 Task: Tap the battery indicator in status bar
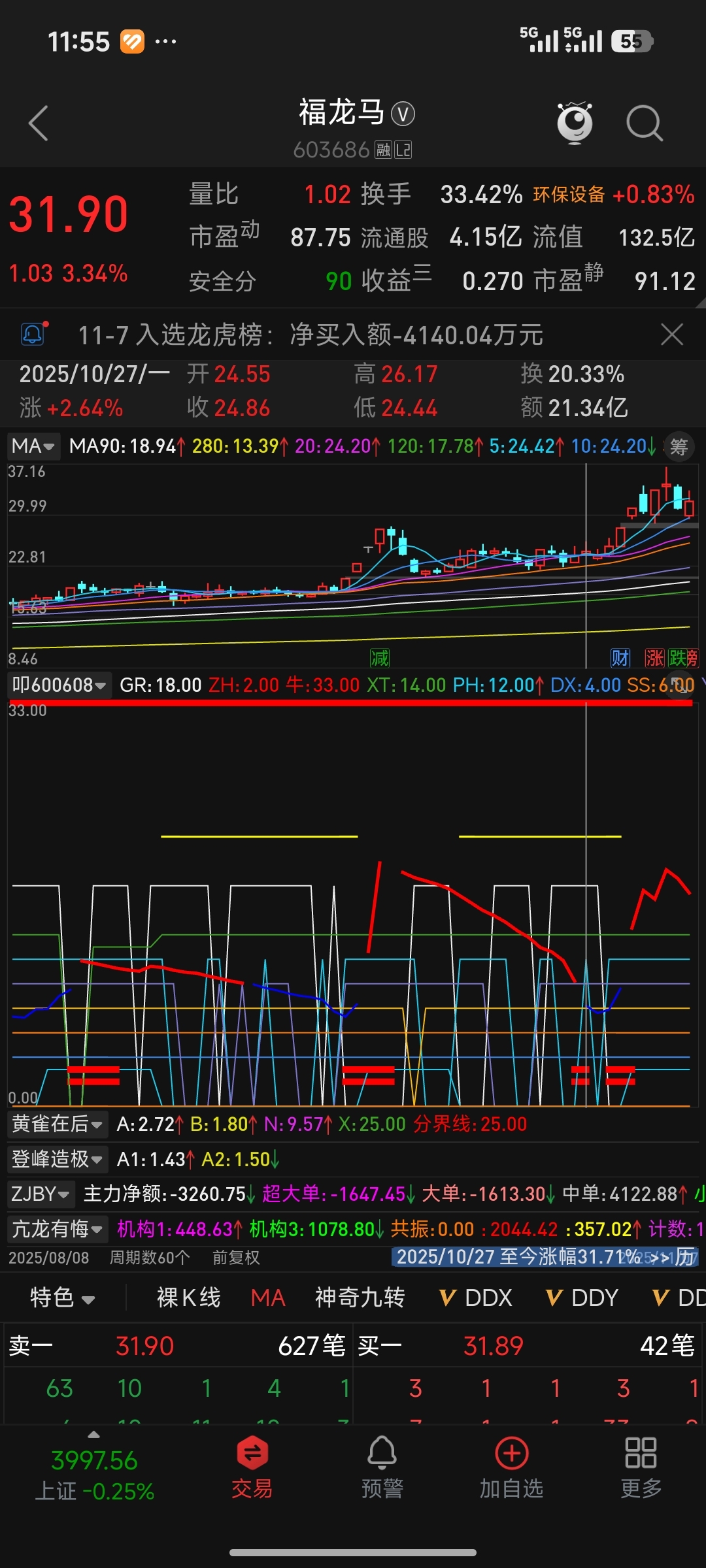click(631, 42)
